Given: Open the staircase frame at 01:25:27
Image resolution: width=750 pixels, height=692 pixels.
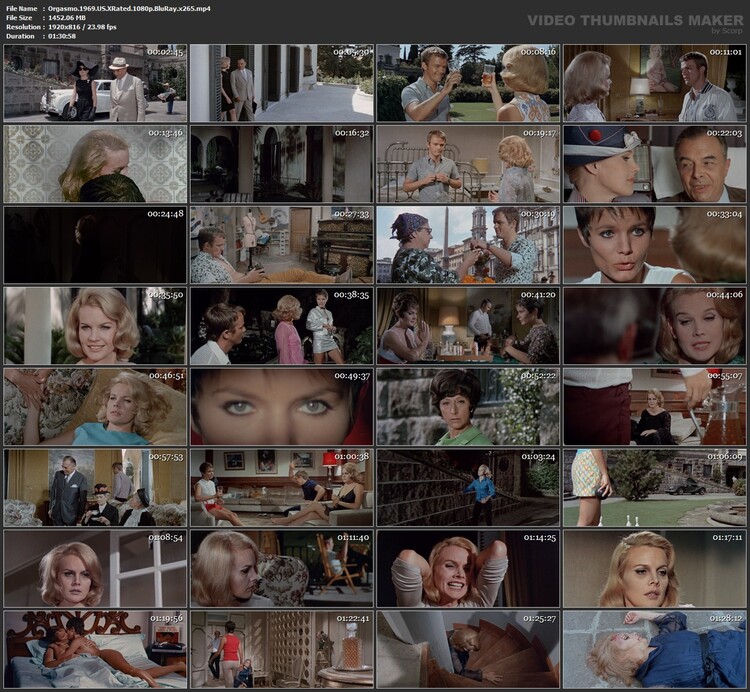Looking at the screenshot, I should tap(468, 649).
